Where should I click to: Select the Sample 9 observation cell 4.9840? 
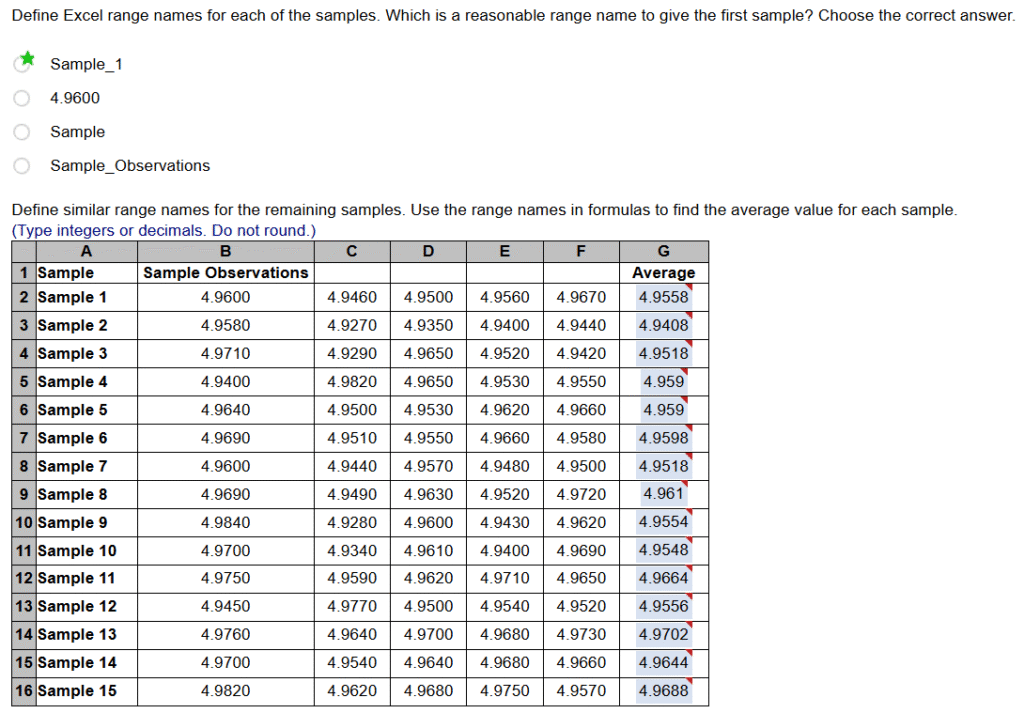pos(225,522)
